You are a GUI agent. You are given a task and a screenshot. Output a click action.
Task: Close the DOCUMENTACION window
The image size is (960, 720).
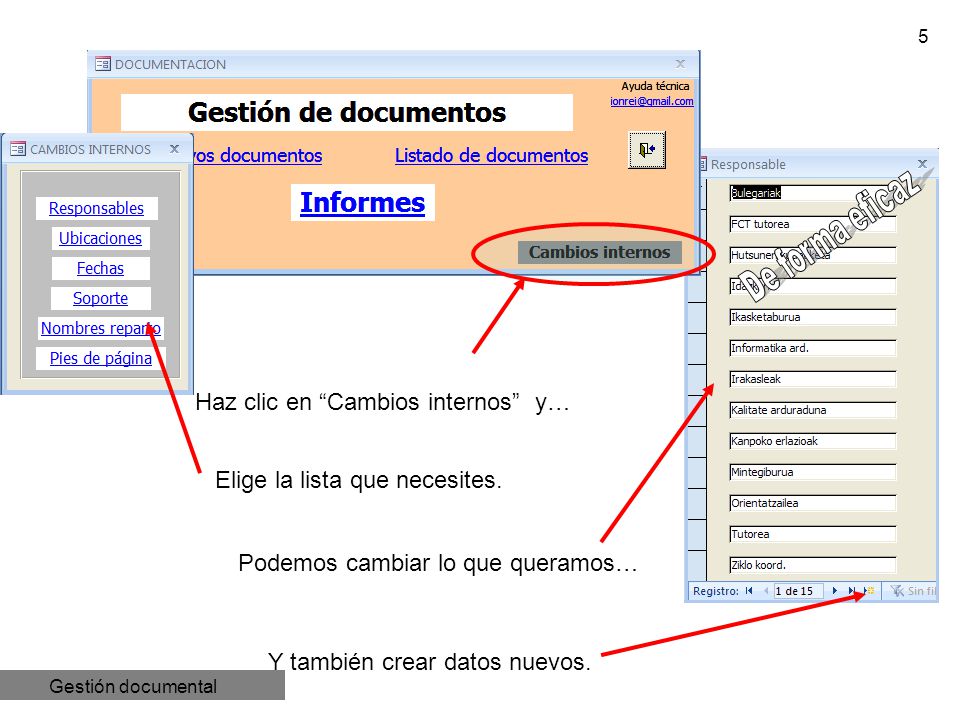(680, 64)
